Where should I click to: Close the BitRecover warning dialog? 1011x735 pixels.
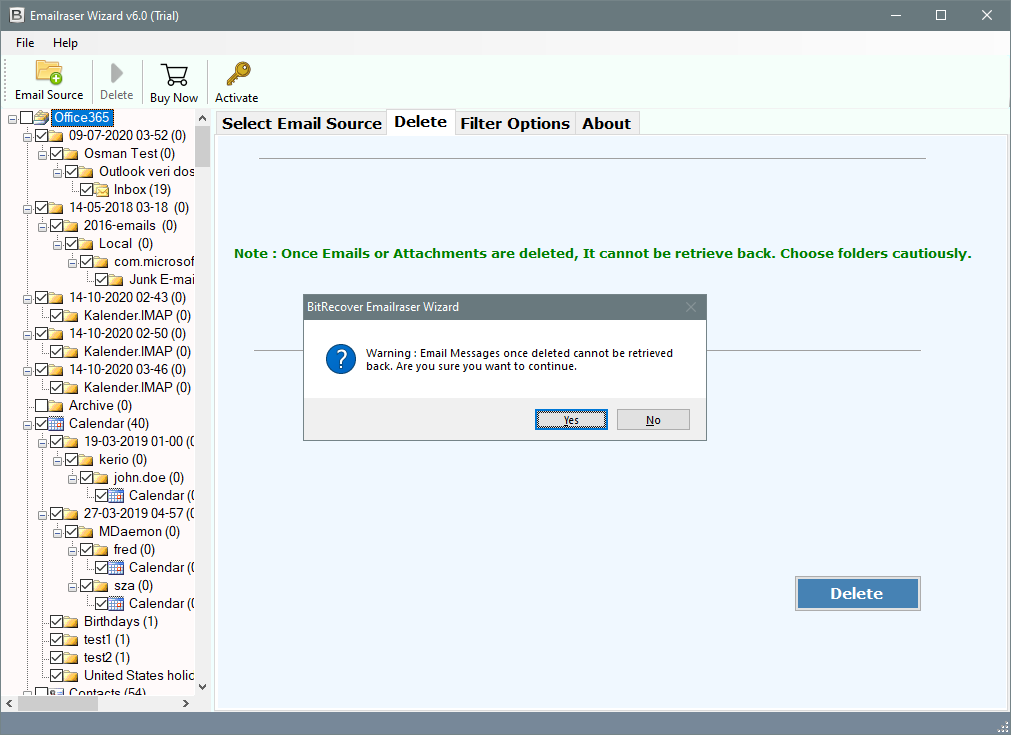click(x=691, y=307)
